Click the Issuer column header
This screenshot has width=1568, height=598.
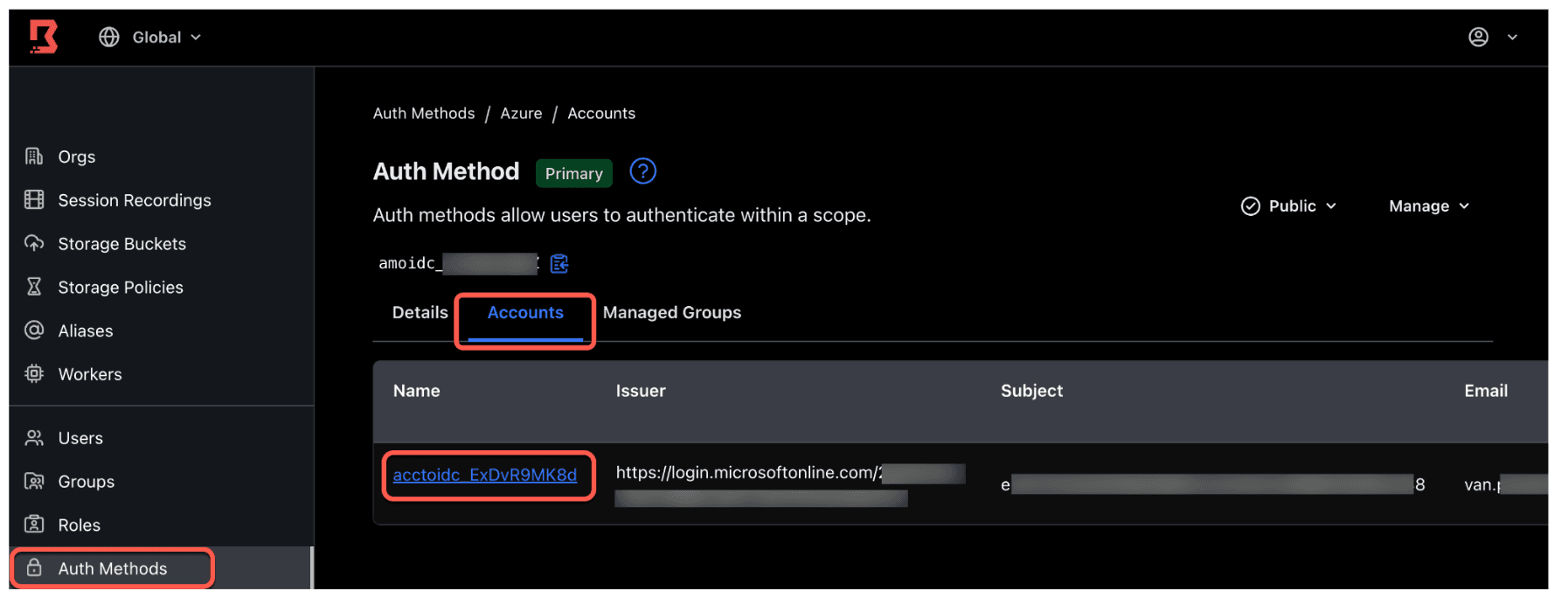point(641,391)
